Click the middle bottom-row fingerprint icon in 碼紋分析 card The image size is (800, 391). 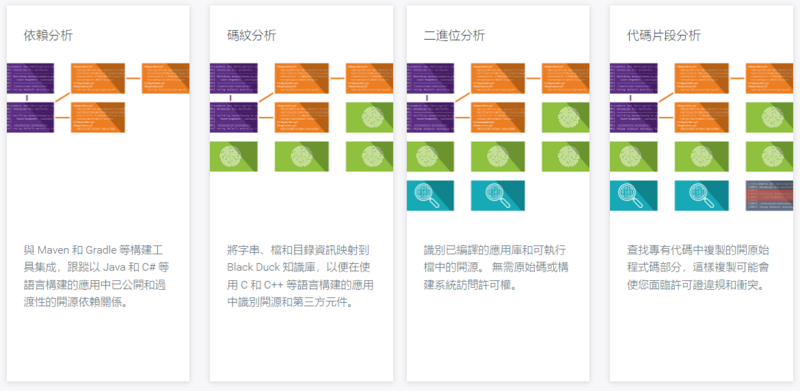[x=302, y=157]
